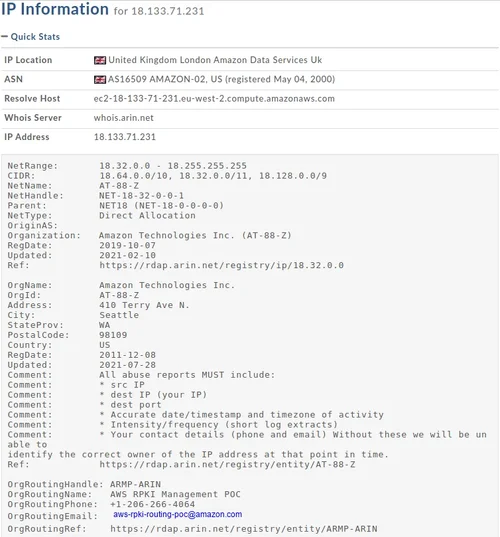Click OrgRoutingHandle value ARMP-ARIN
The height and width of the screenshot is (537, 500).
135,485
